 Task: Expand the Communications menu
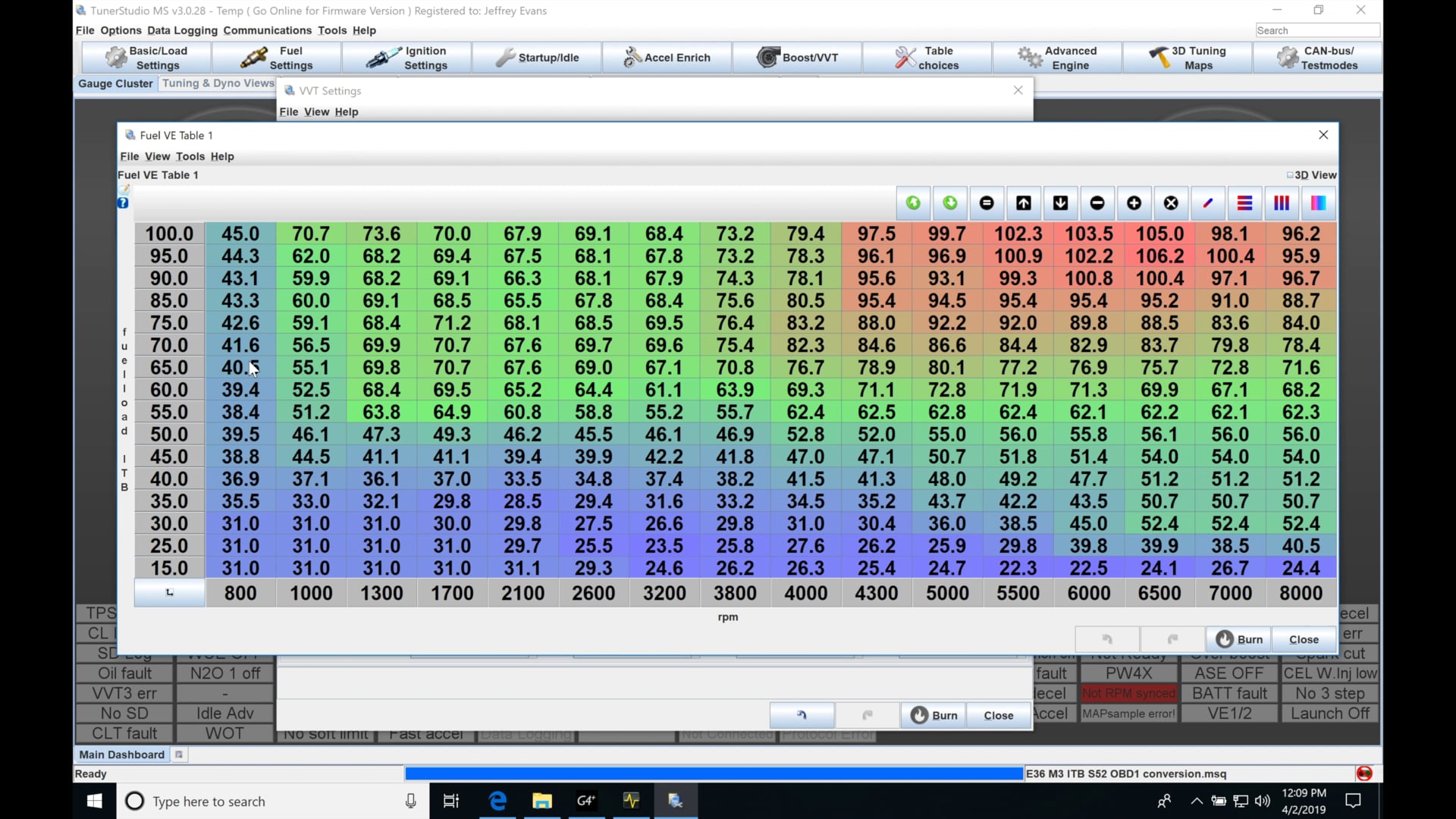point(267,30)
